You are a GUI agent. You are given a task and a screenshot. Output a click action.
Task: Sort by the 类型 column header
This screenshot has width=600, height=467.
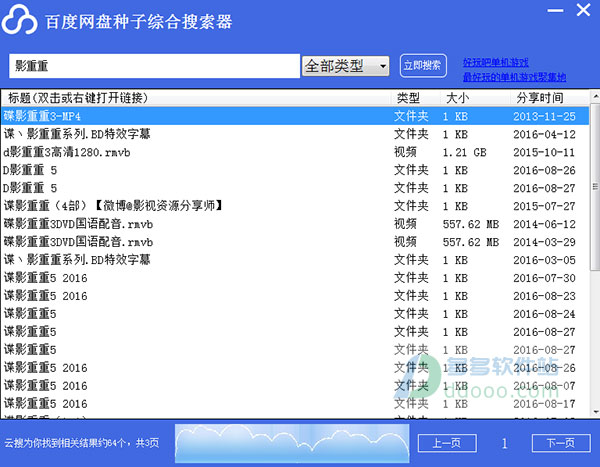coord(416,98)
